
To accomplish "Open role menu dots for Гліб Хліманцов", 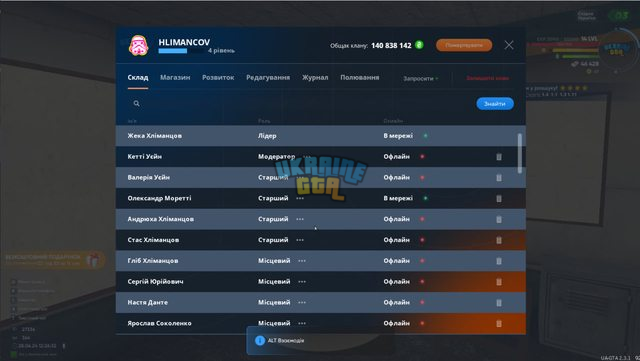I will 302,261.
